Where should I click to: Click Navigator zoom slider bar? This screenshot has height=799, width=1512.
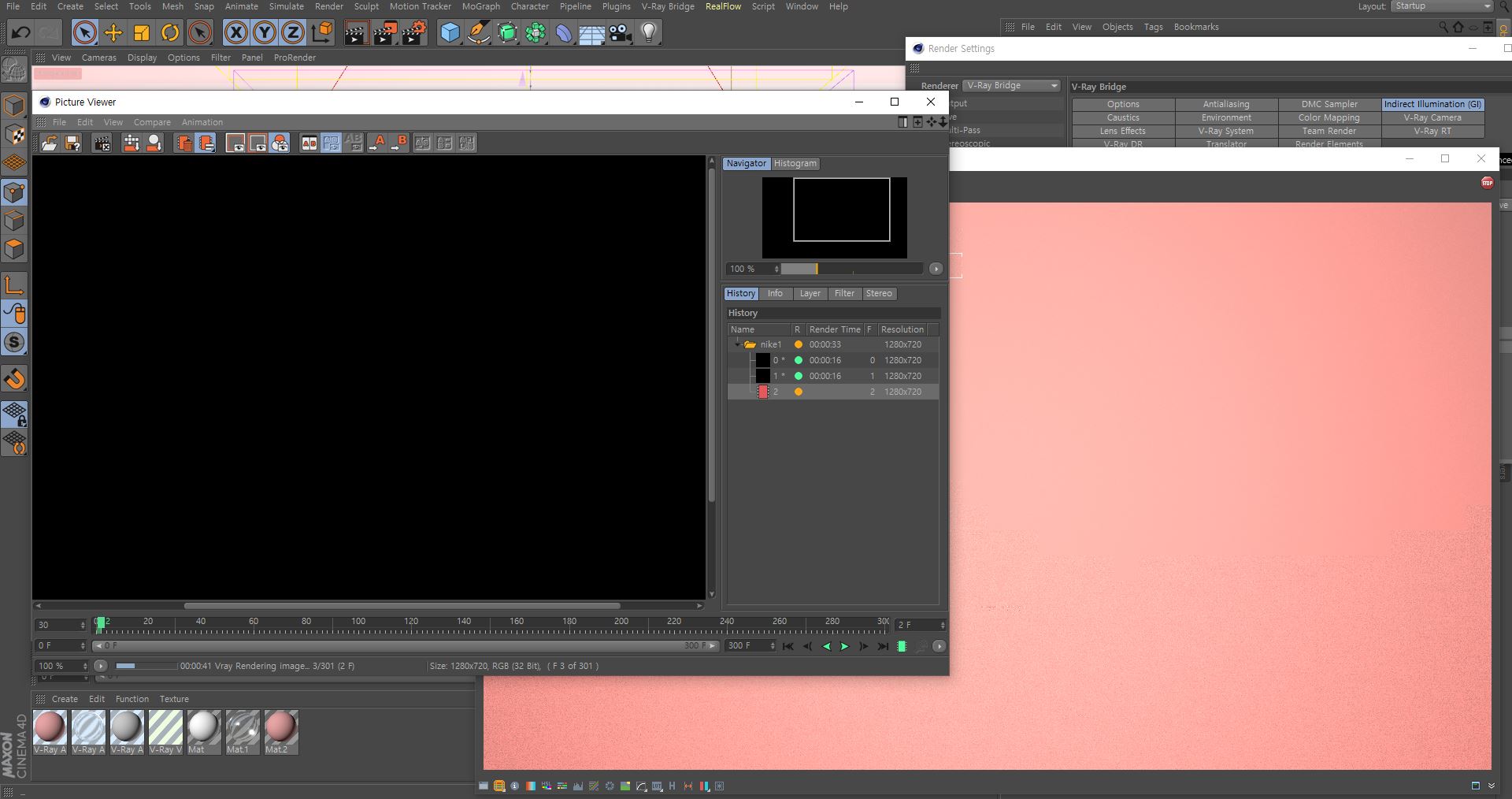852,269
